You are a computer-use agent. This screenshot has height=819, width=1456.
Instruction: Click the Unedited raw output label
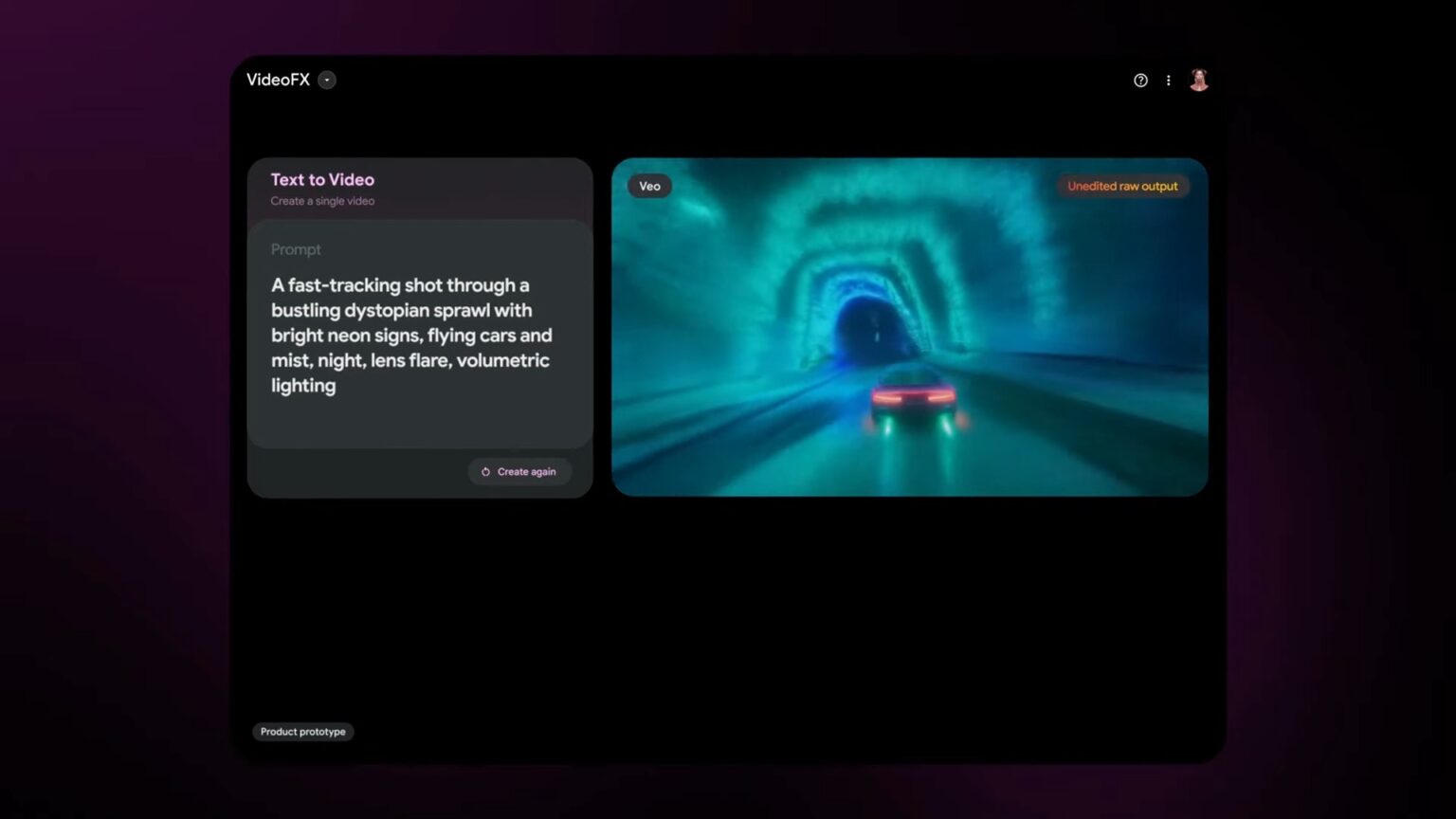coord(1122,186)
